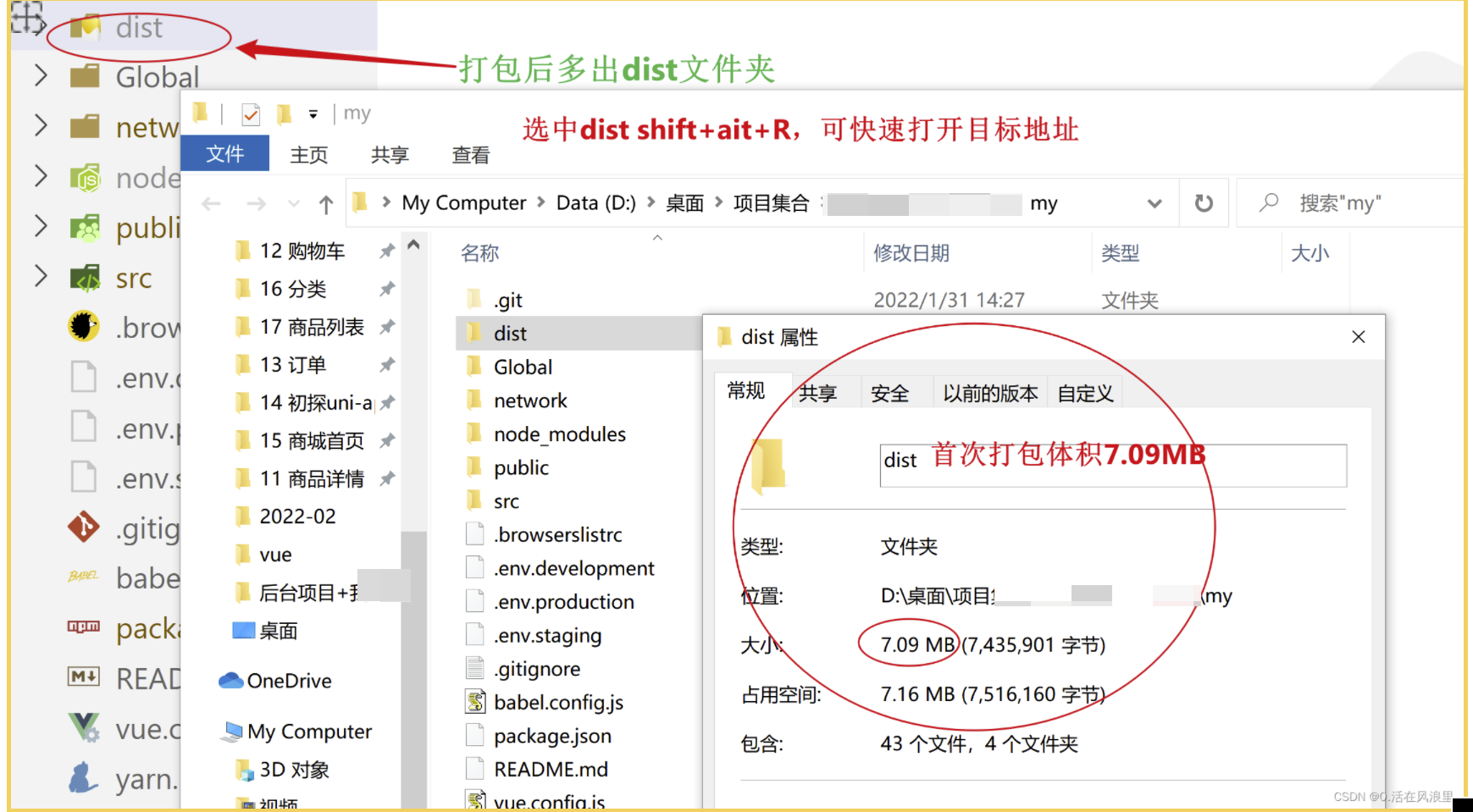The image size is (1473, 812).
Task: Click the yarn lock icon in editor tree
Action: (x=84, y=777)
